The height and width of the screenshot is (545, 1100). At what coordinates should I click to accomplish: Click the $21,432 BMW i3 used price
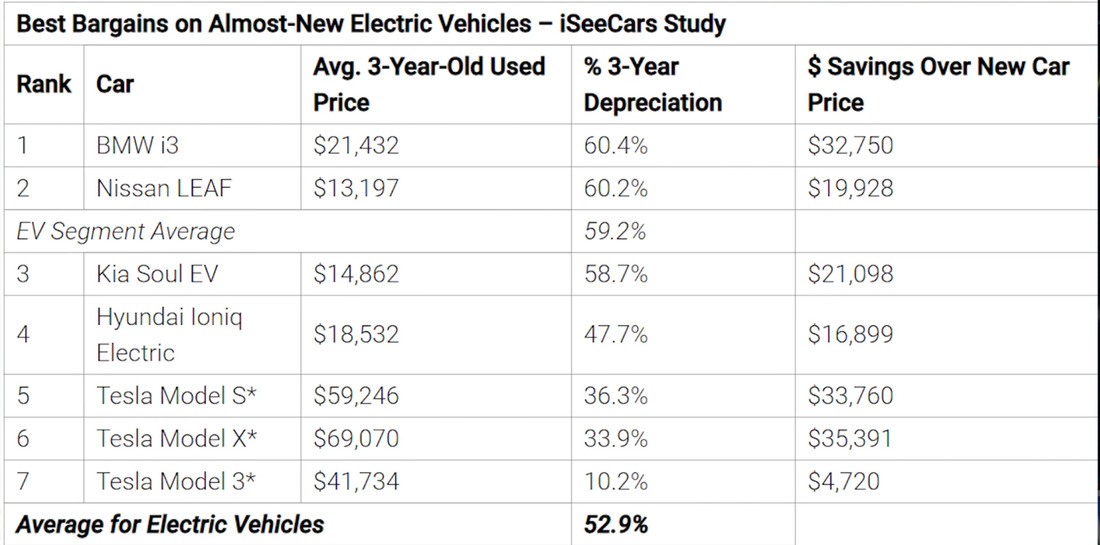356,145
